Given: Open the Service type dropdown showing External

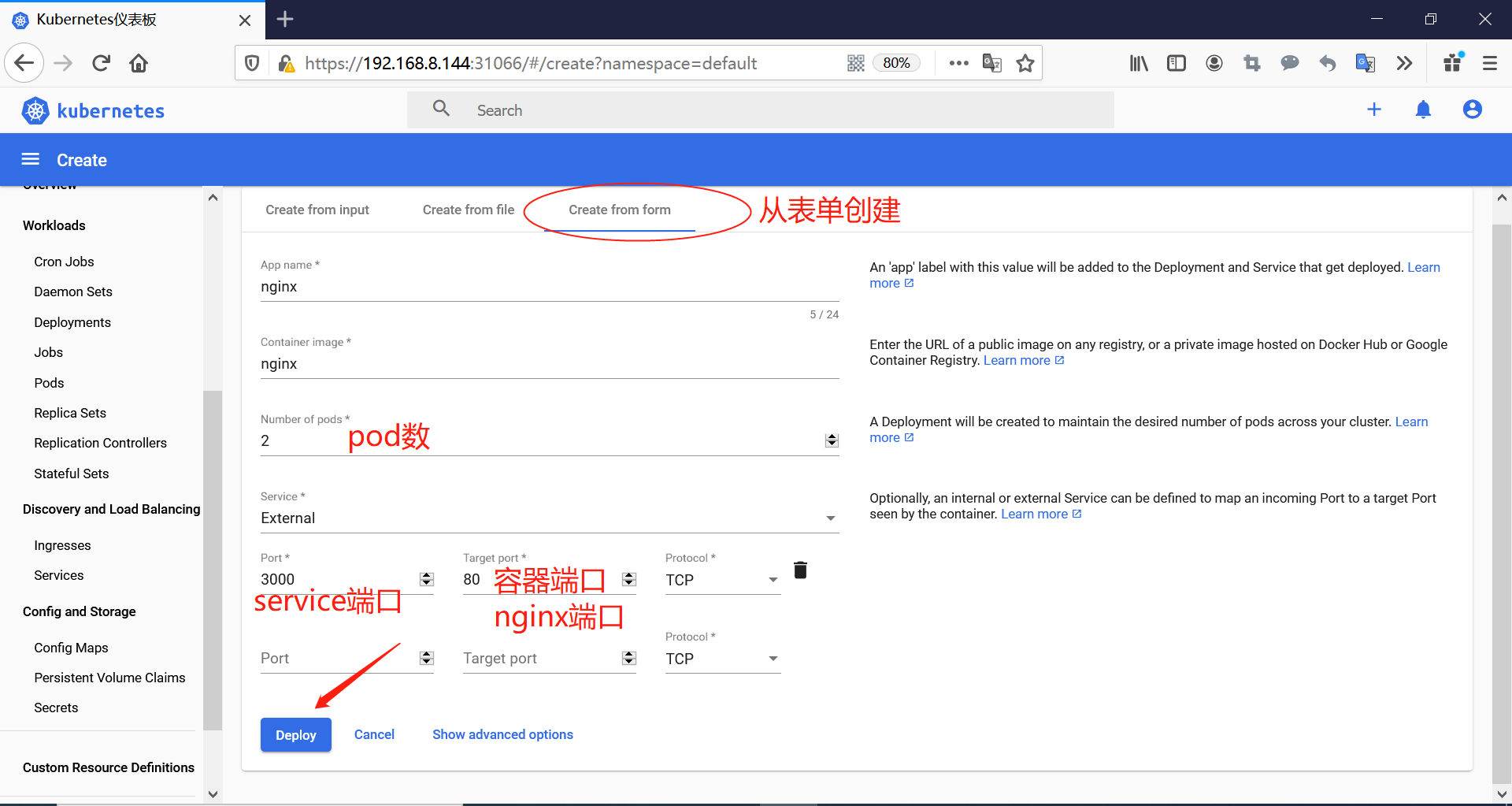Looking at the screenshot, I should click(550, 518).
